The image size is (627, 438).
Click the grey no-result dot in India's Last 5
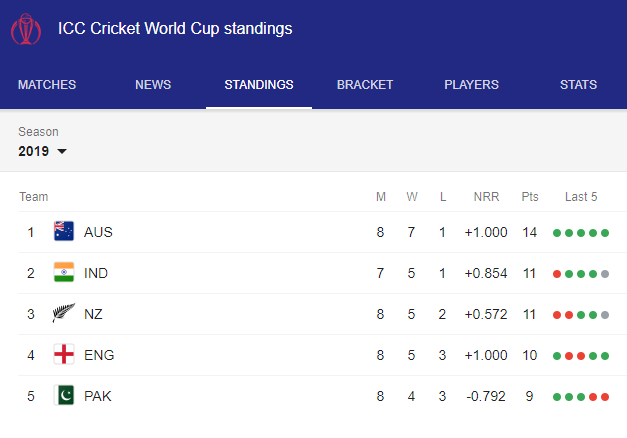pos(605,274)
